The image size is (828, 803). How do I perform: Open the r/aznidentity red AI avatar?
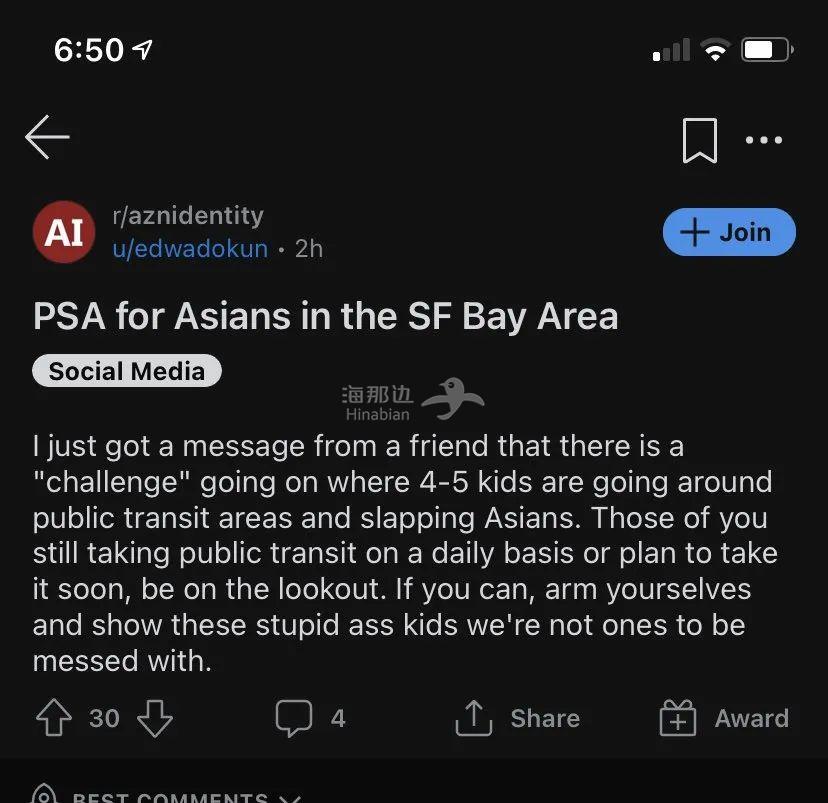click(64, 232)
